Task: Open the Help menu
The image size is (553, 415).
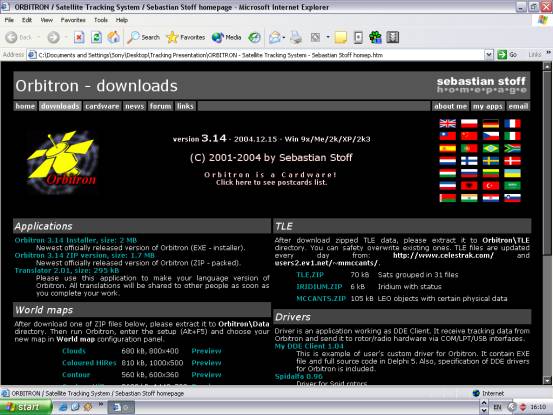Action: point(122,20)
